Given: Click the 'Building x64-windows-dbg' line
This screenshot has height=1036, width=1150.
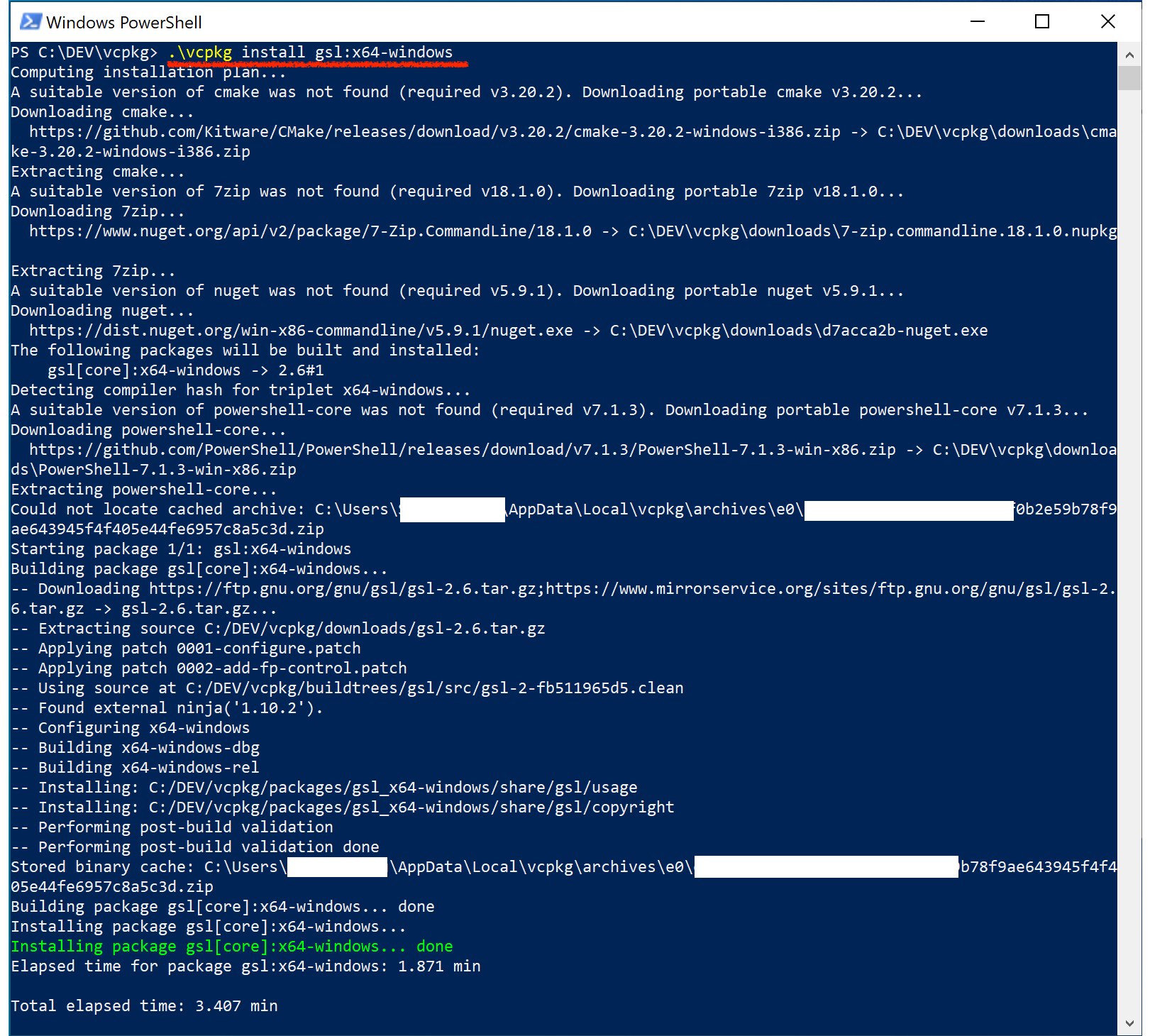Looking at the screenshot, I should pyautogui.click(x=135, y=748).
